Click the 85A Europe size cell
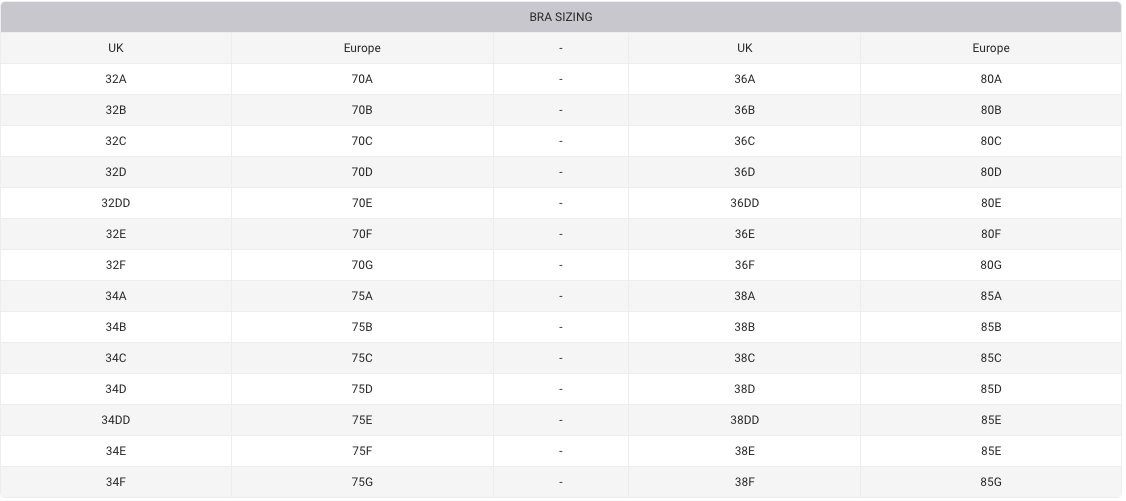1126x501 pixels. [990, 296]
